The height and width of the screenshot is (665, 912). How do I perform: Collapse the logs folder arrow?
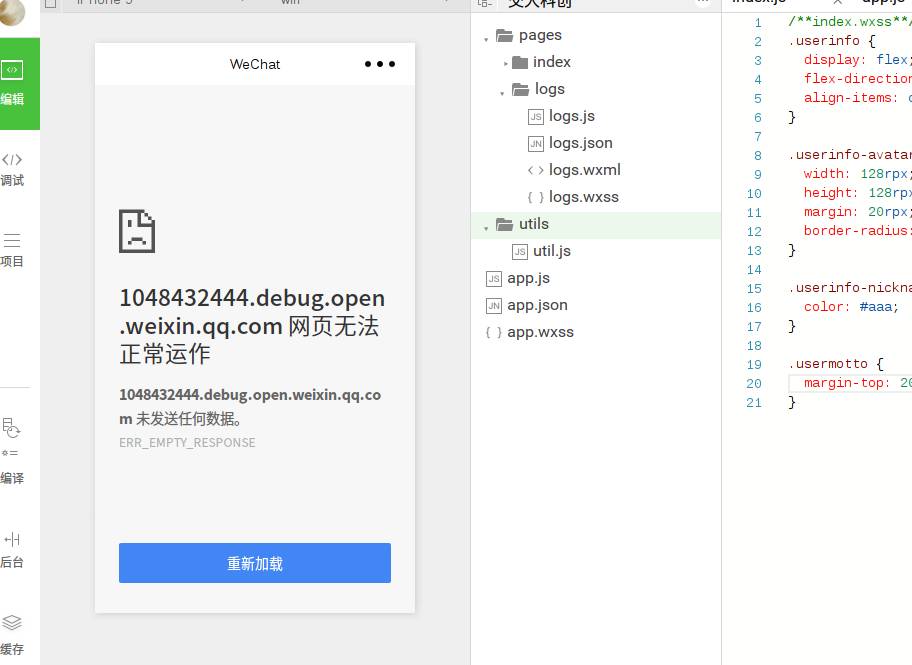[x=502, y=93]
